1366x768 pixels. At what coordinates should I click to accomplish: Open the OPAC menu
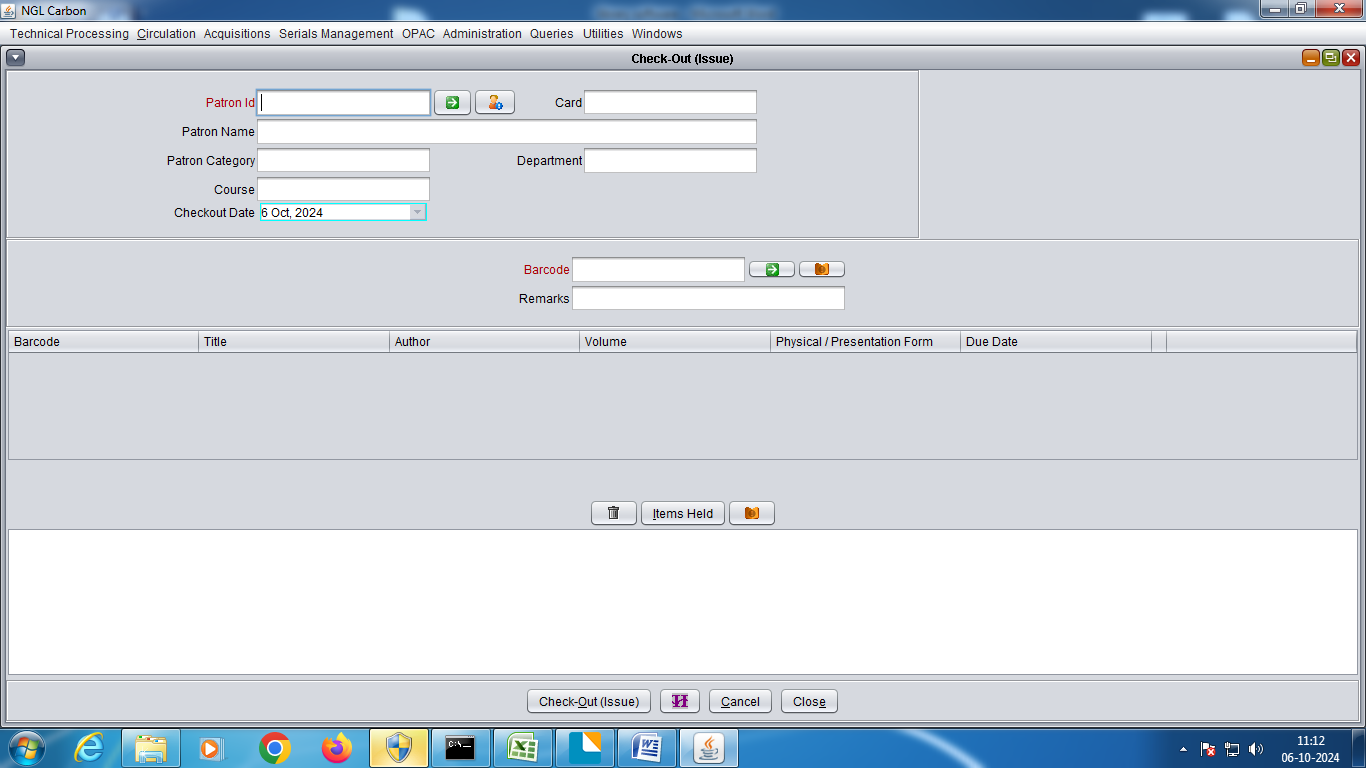418,34
